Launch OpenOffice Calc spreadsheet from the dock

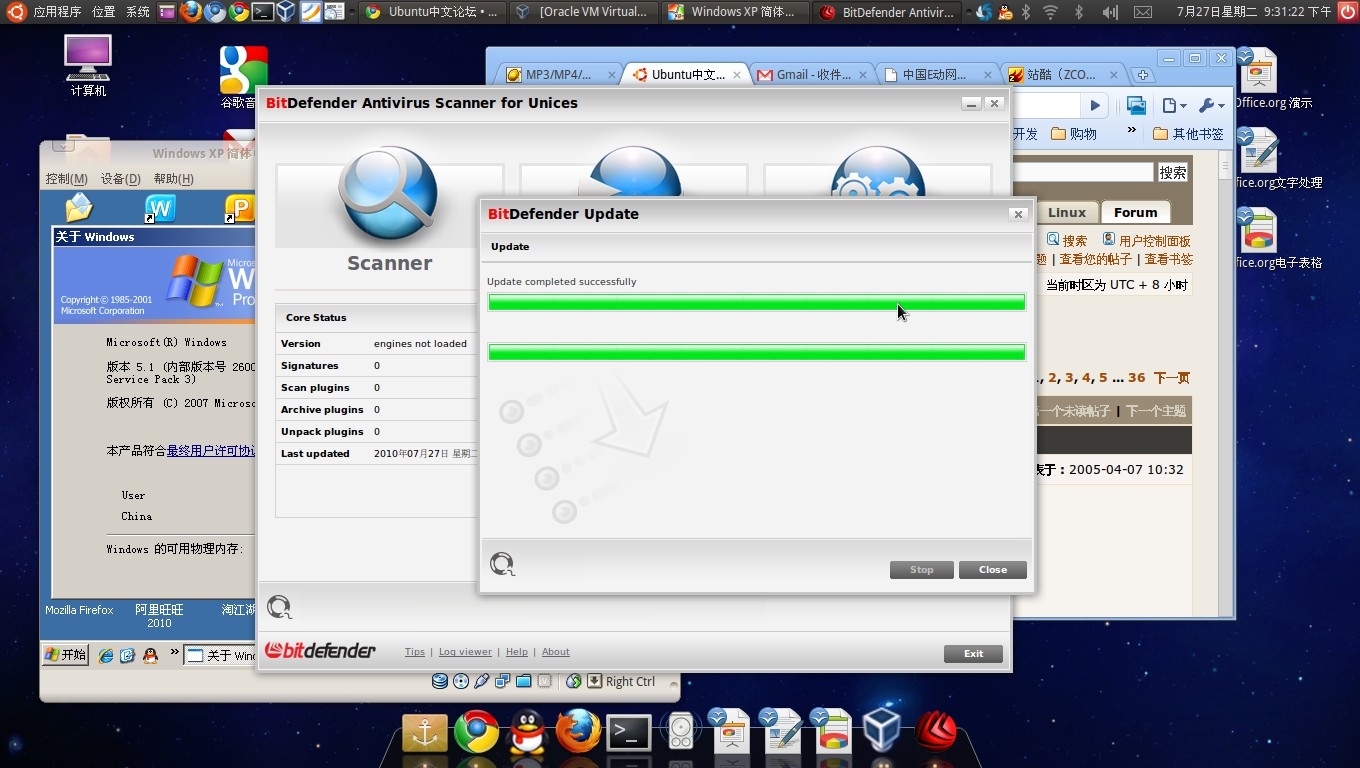[x=831, y=731]
